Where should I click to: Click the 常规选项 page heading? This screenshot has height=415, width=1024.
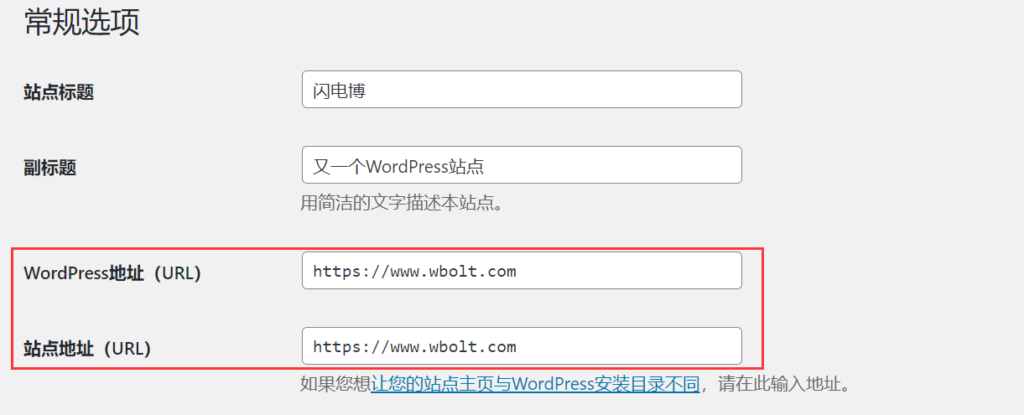tap(82, 22)
